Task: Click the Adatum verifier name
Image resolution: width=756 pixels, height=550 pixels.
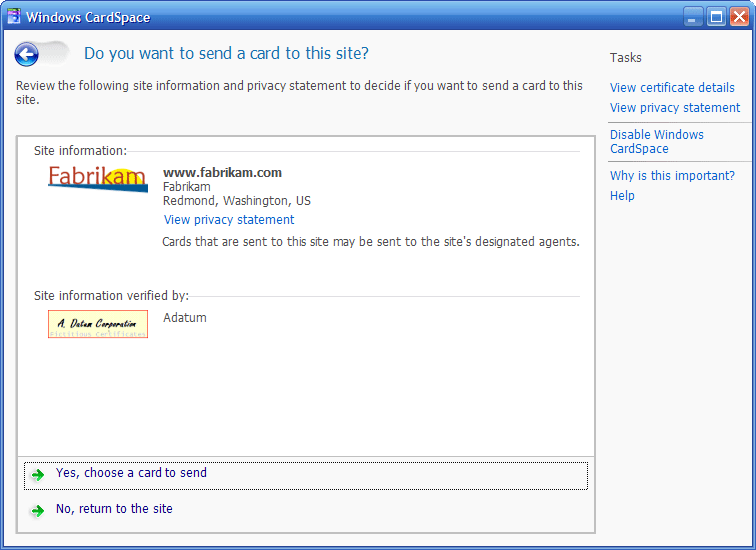Action: 185,318
